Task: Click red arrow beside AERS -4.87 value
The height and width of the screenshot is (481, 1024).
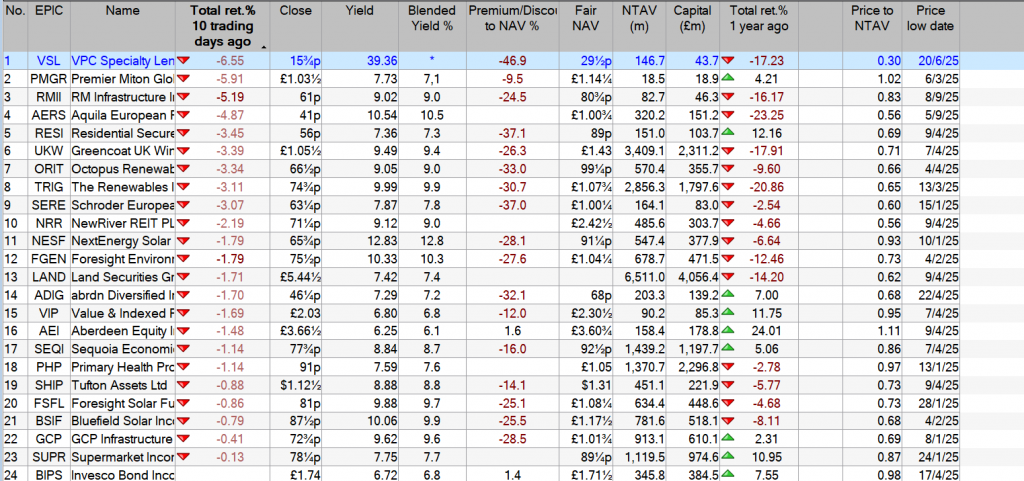Action: coord(183,116)
